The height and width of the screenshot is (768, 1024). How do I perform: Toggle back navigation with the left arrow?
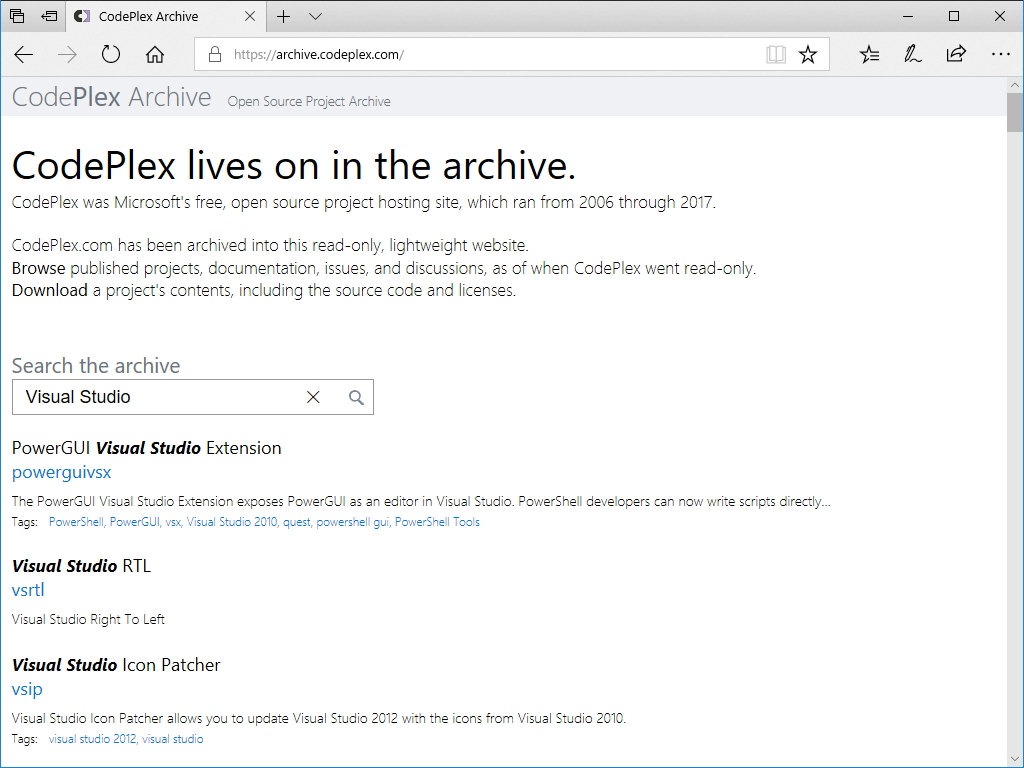[24, 55]
